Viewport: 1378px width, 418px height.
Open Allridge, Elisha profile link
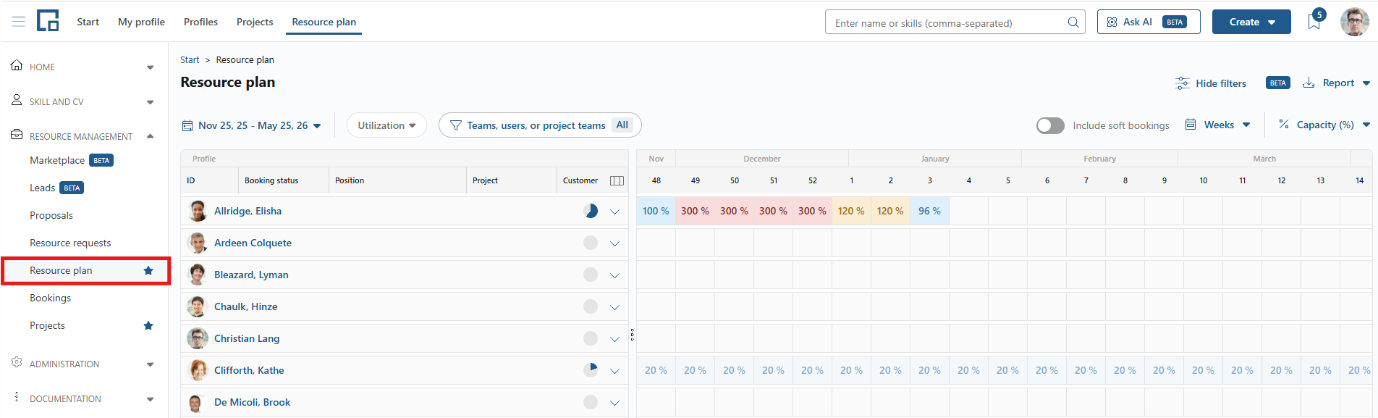pos(247,211)
